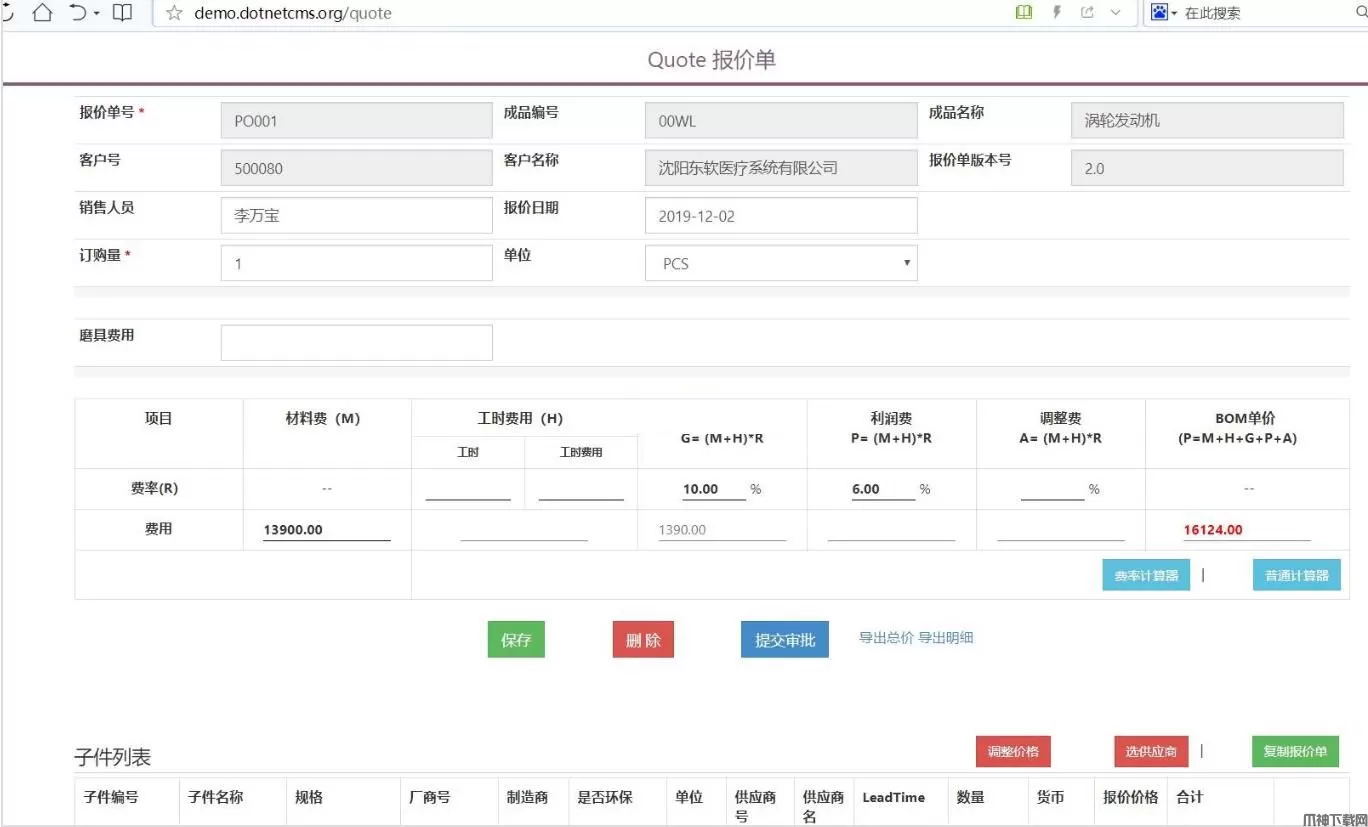Click the green 保存 button
The width and height of the screenshot is (1368, 827).
(516, 640)
